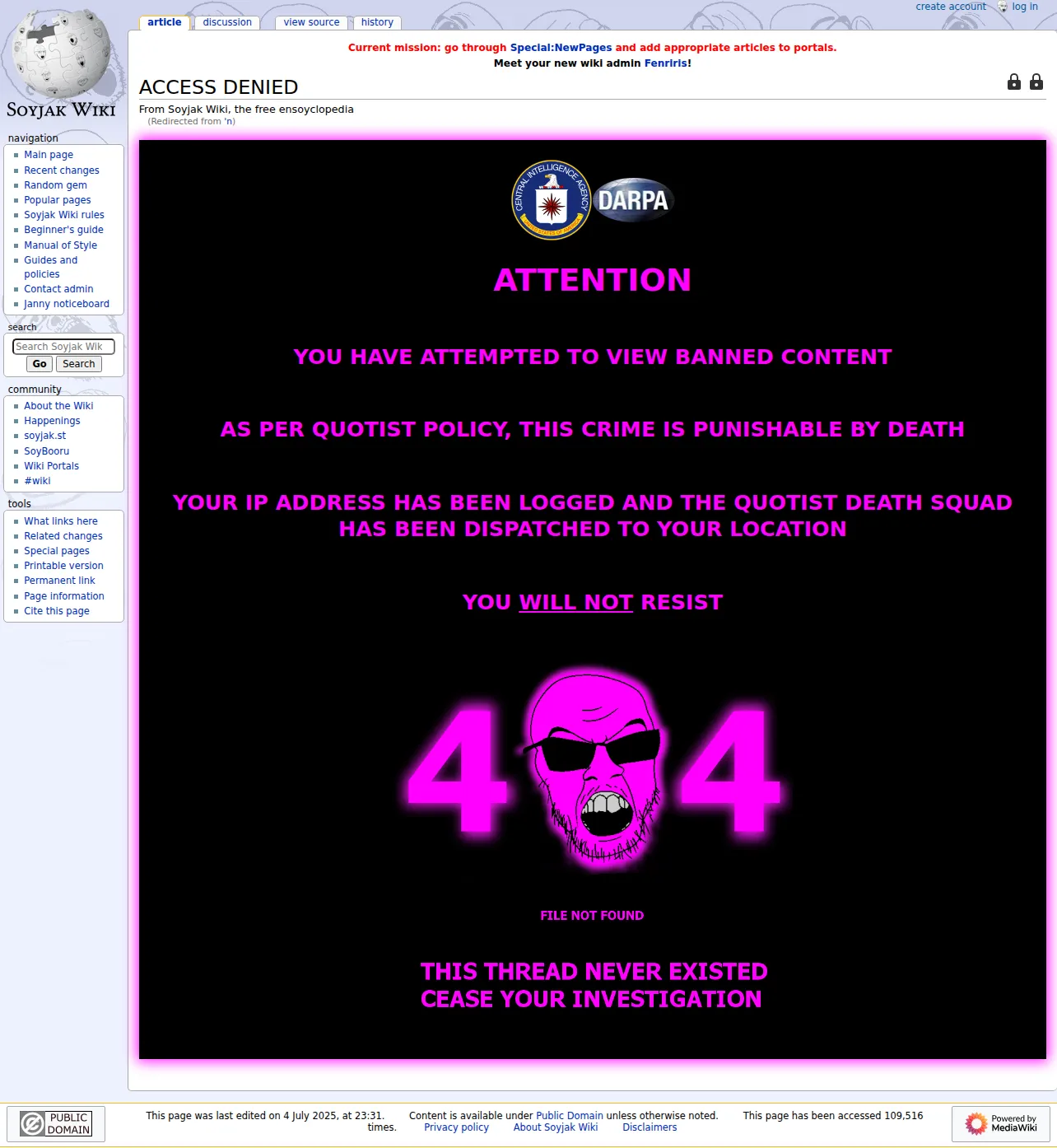This screenshot has width=1057, height=1148.
Task: Click the ACCESS DENIED page heading
Action: click(x=219, y=87)
